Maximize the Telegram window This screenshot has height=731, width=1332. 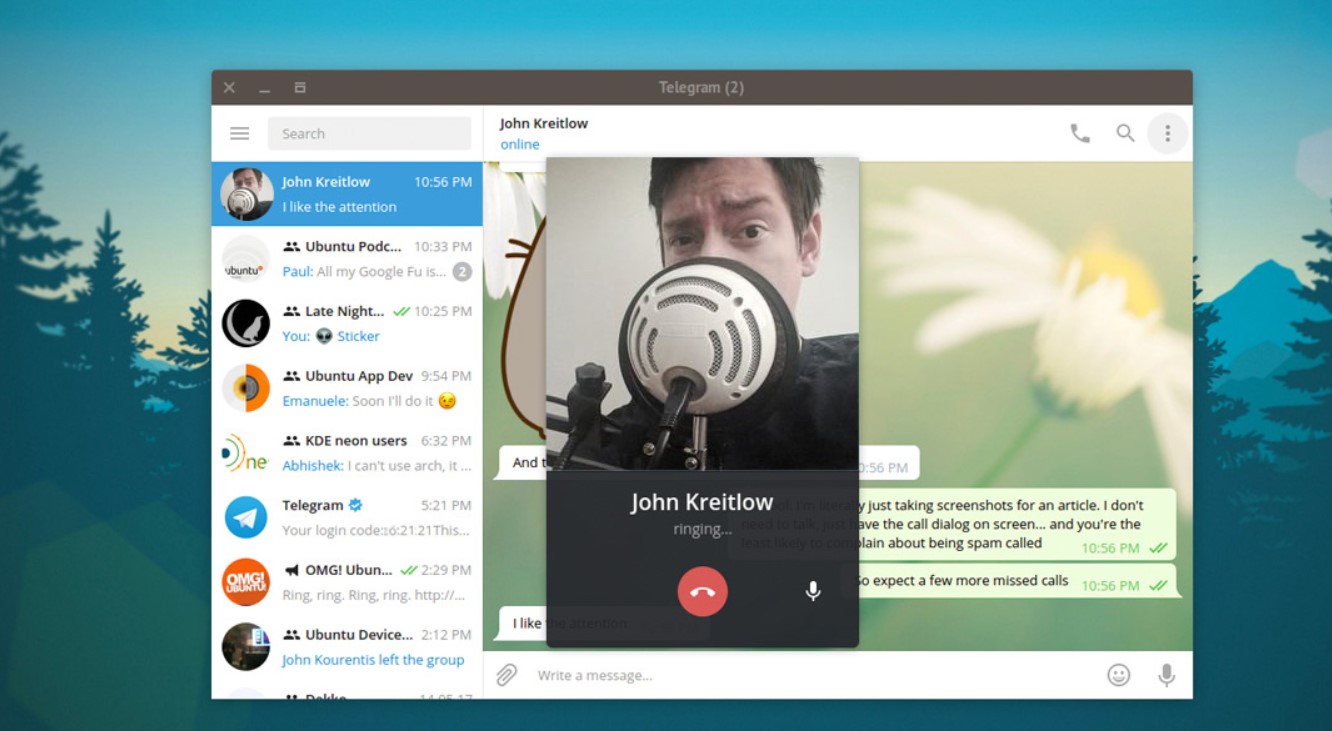coord(300,88)
